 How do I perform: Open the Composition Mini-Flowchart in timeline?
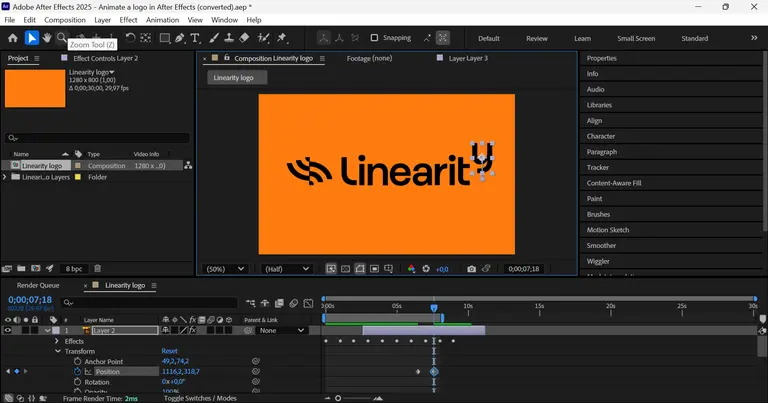250,303
